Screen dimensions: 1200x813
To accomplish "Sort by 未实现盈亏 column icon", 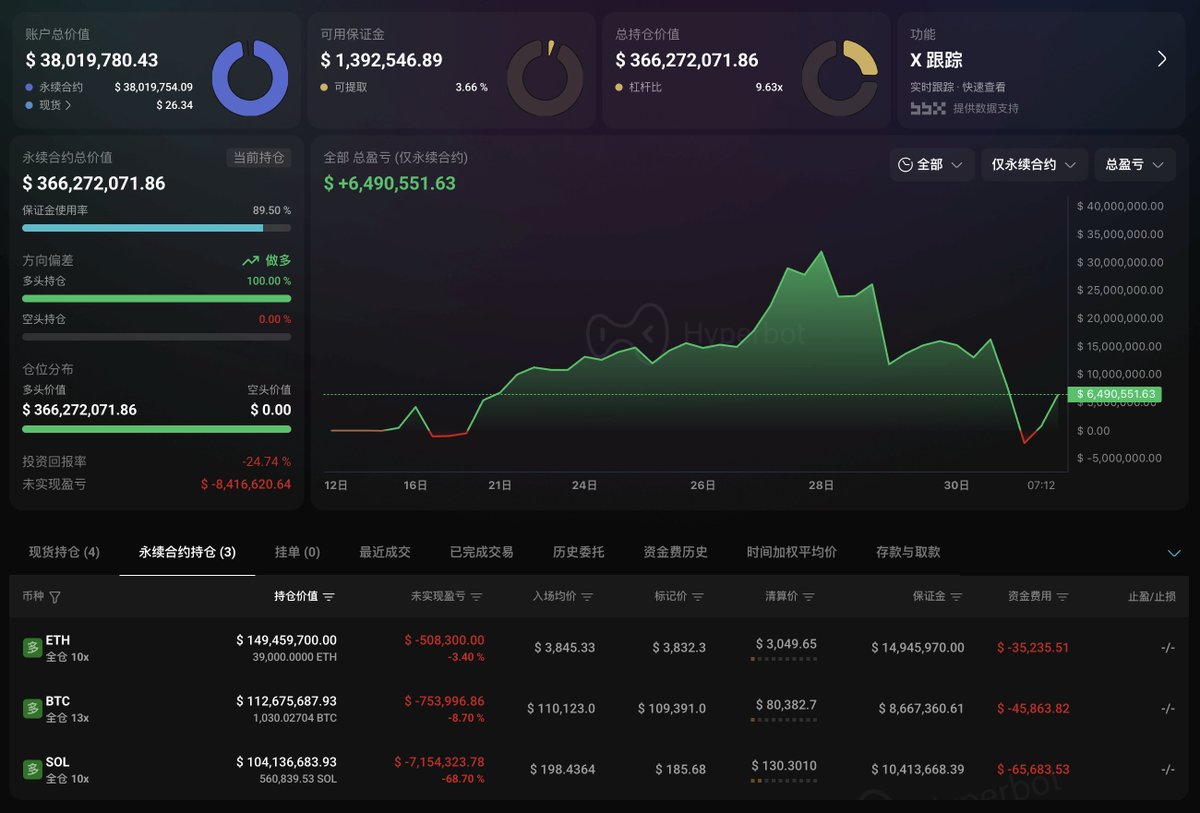I will coord(476,597).
